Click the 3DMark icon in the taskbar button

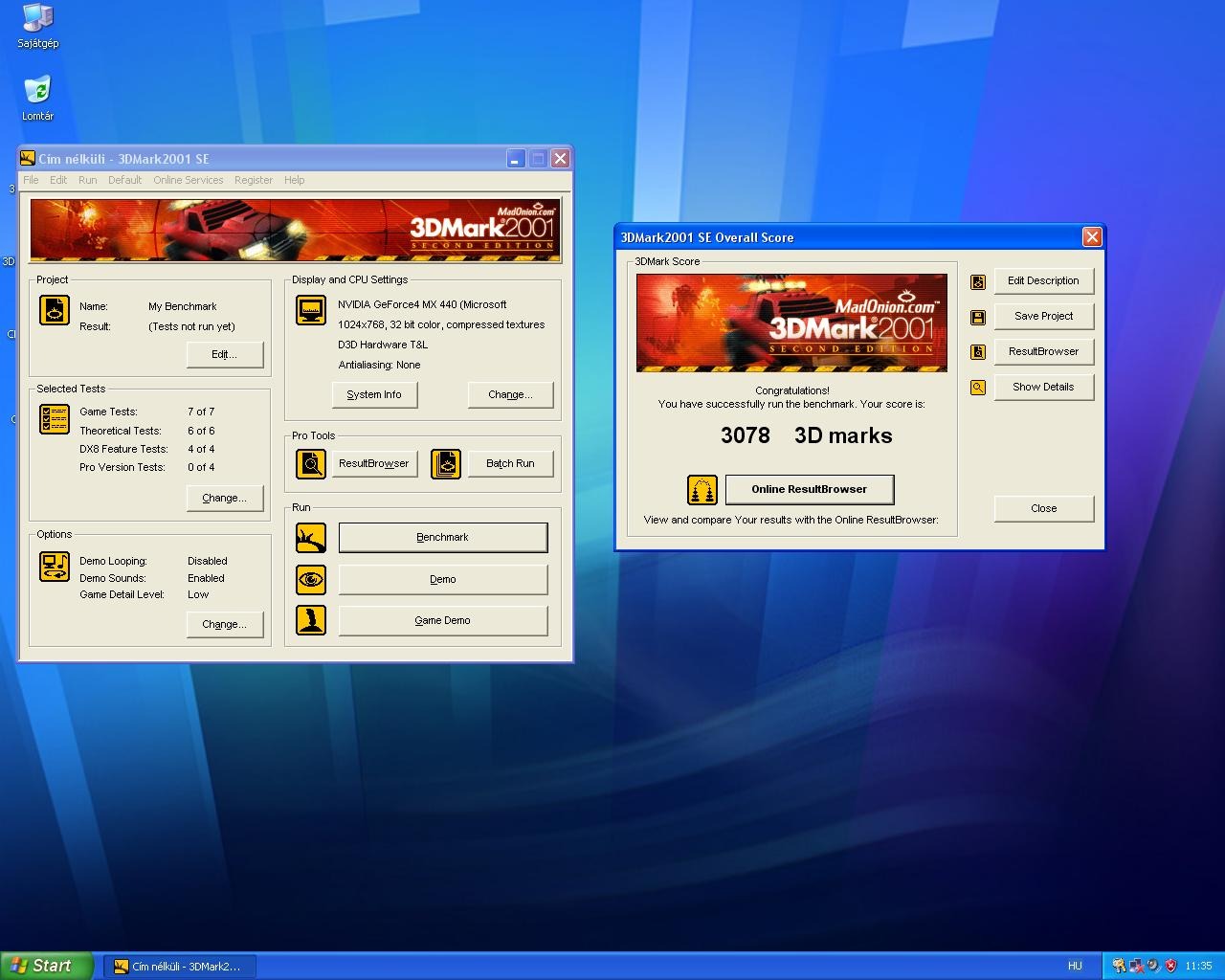click(121, 967)
